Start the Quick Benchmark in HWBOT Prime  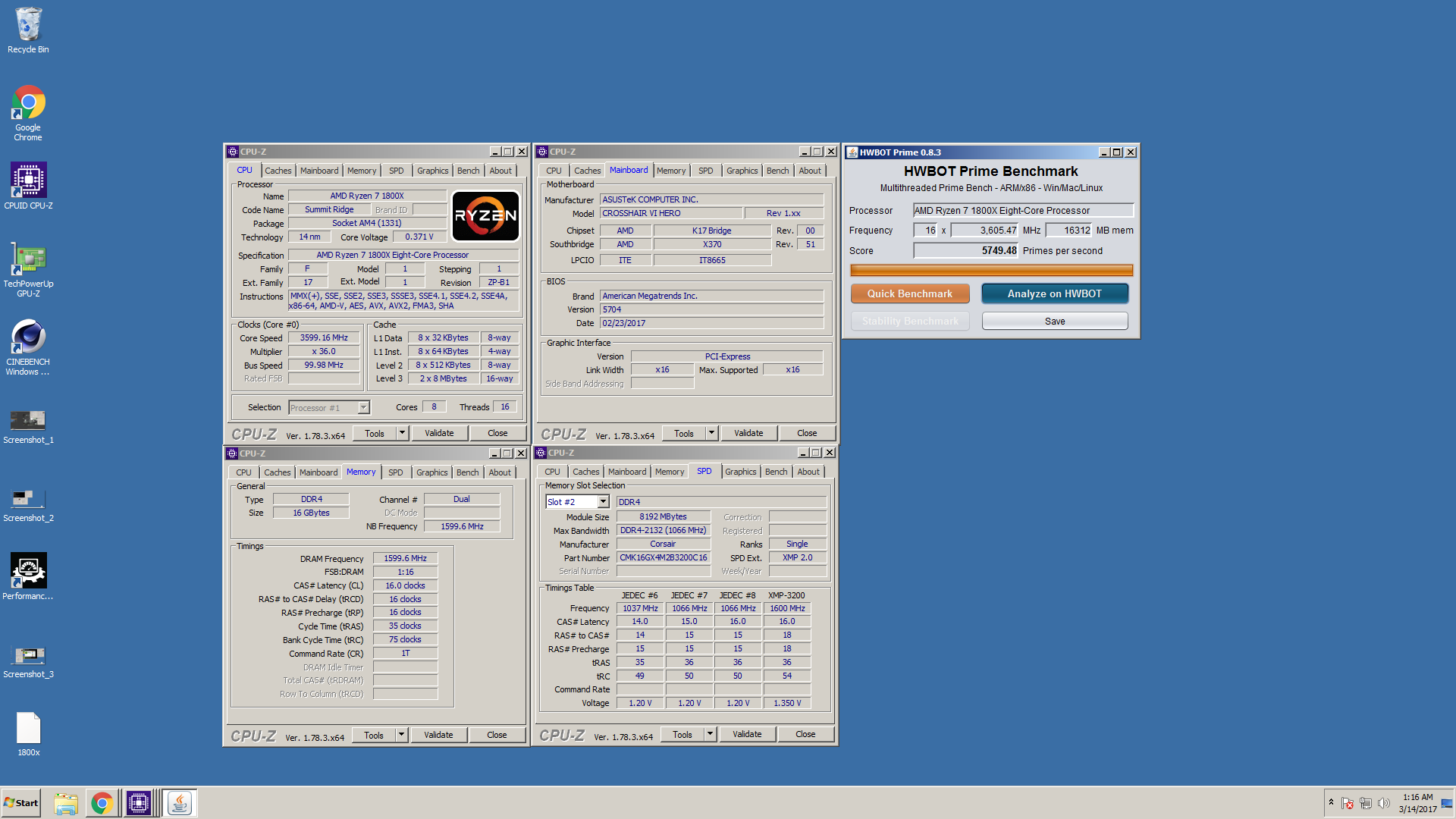coord(909,293)
